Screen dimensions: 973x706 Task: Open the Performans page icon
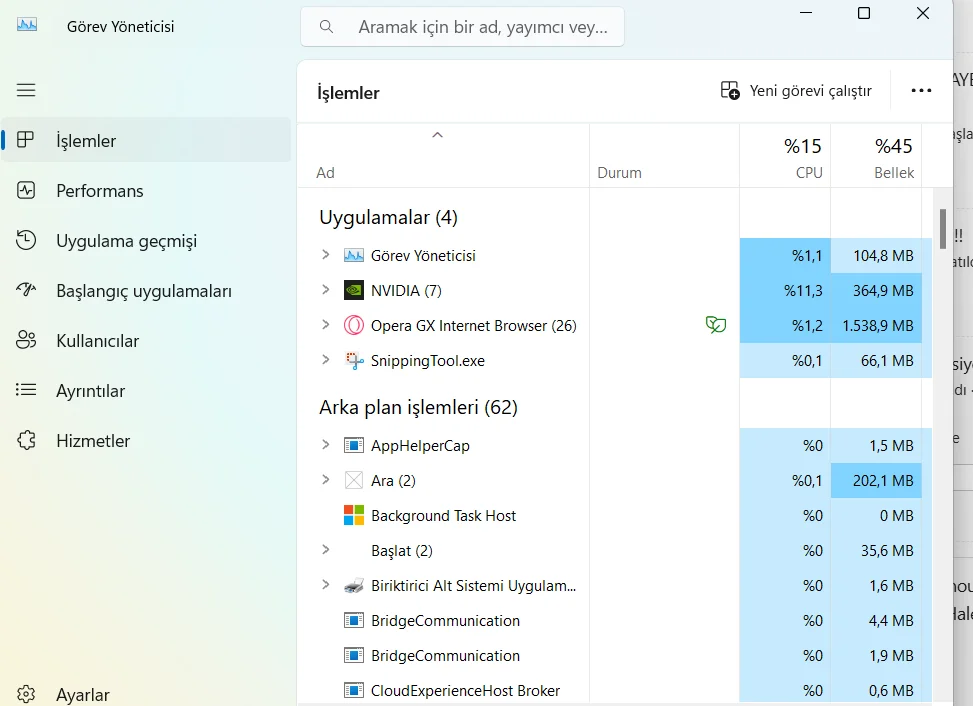click(x=26, y=190)
